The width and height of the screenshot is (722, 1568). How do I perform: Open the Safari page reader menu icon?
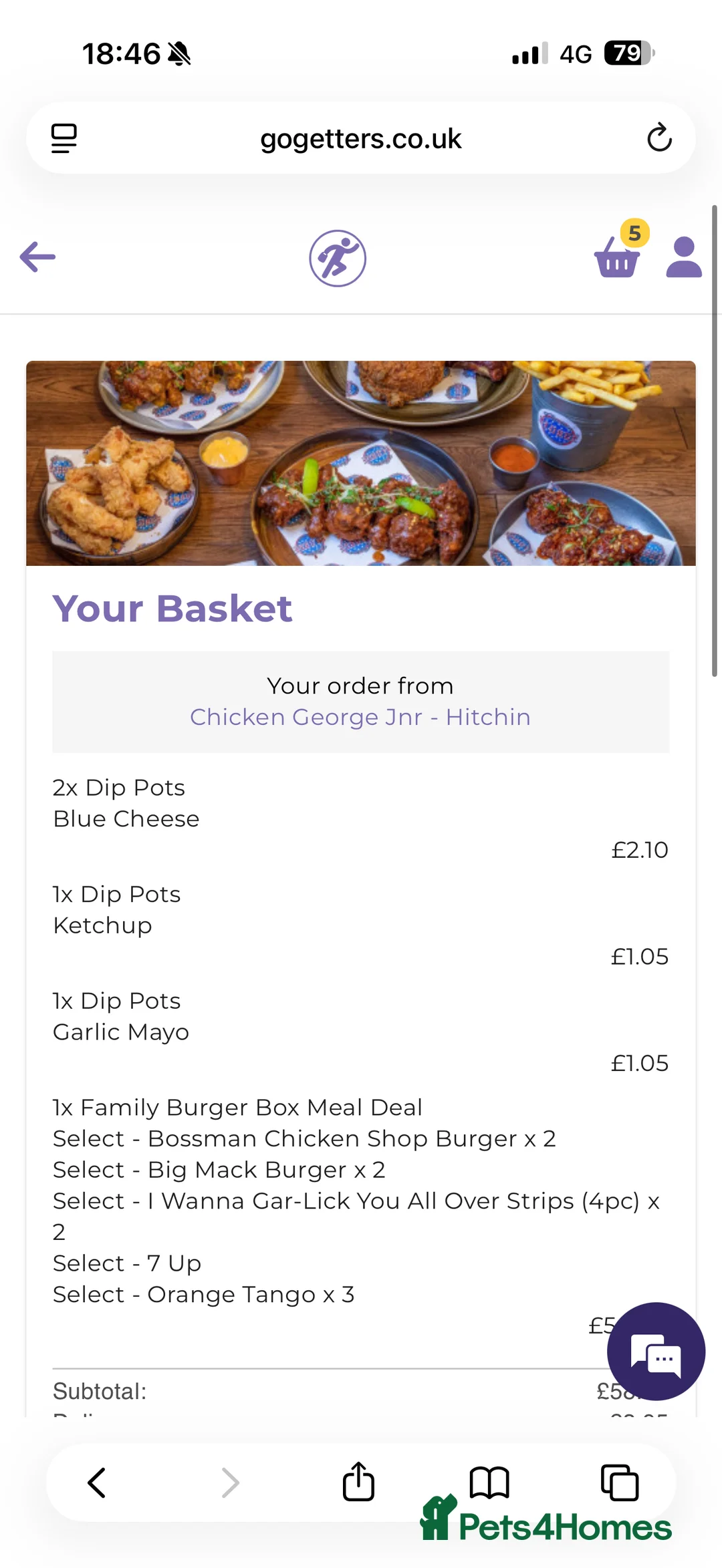pos(64,138)
